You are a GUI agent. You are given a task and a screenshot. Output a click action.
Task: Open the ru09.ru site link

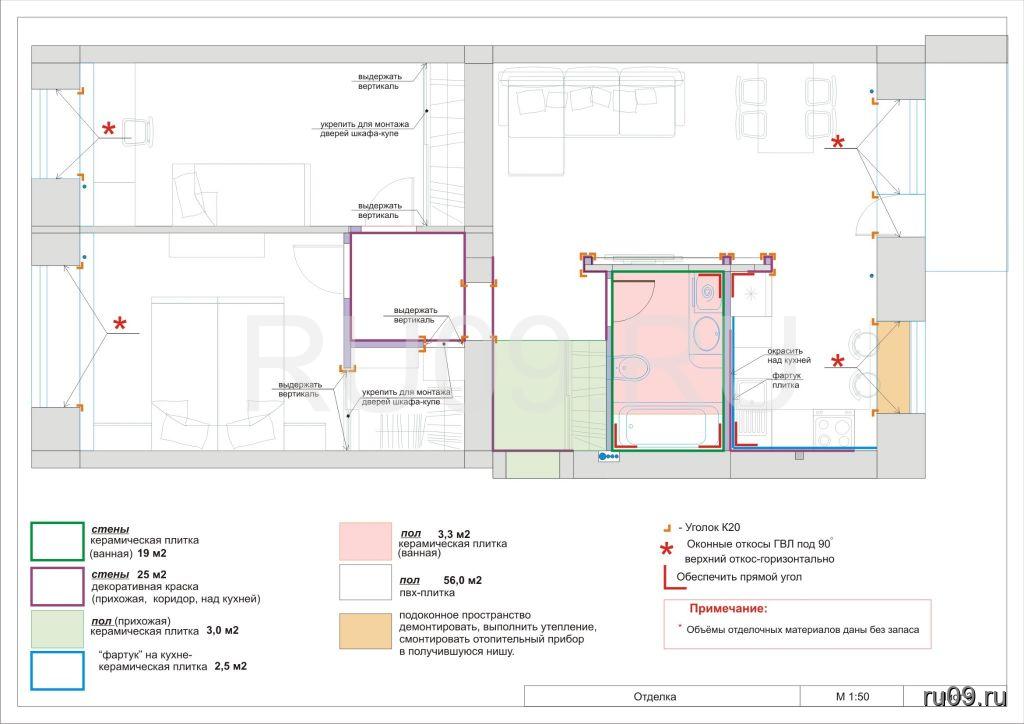(965, 695)
